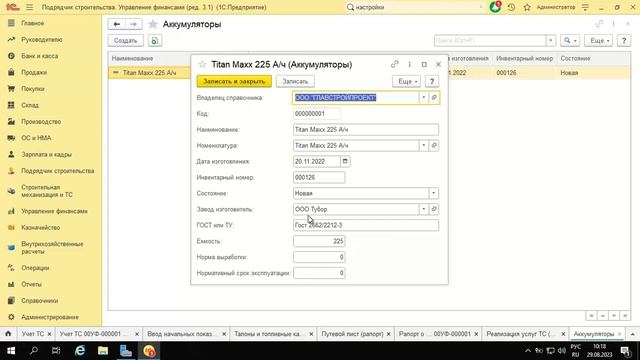
Task: Open Строительная механизация и ТС section
Action: (47, 191)
